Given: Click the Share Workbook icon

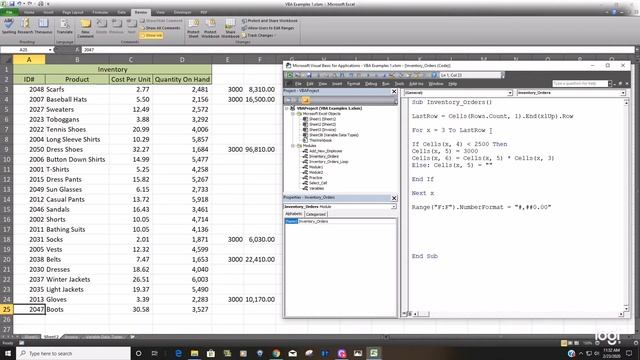Looking at the screenshot, I should click(230, 28).
